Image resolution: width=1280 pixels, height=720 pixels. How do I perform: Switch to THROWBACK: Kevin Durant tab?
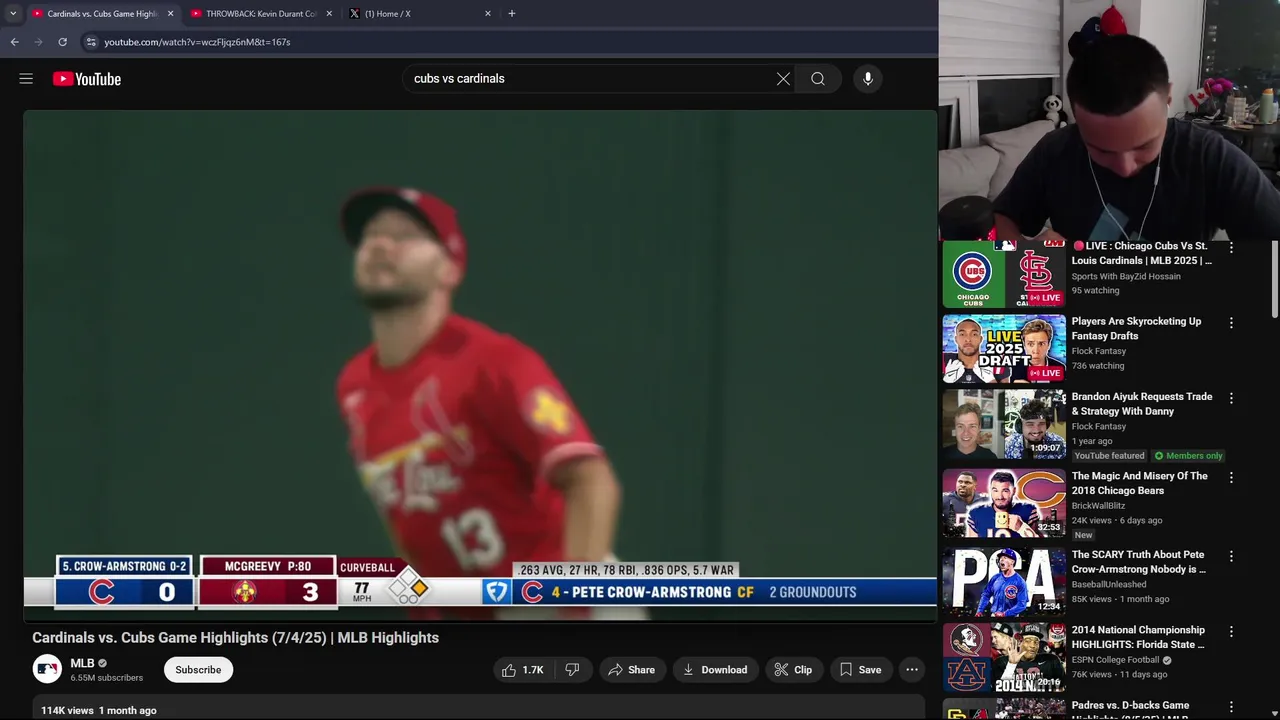(x=261, y=14)
